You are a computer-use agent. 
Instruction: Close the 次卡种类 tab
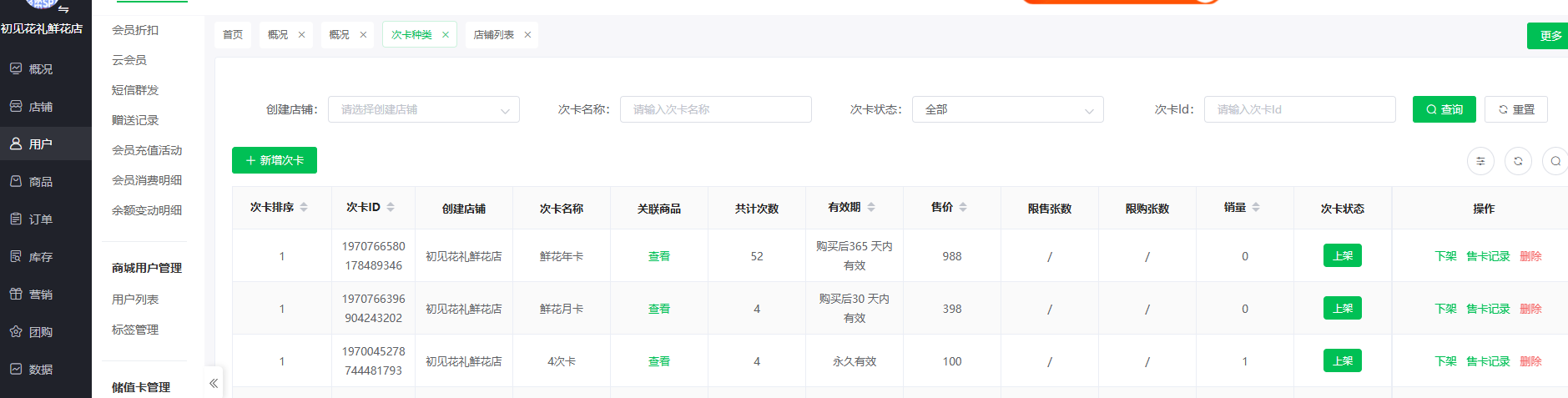[446, 35]
